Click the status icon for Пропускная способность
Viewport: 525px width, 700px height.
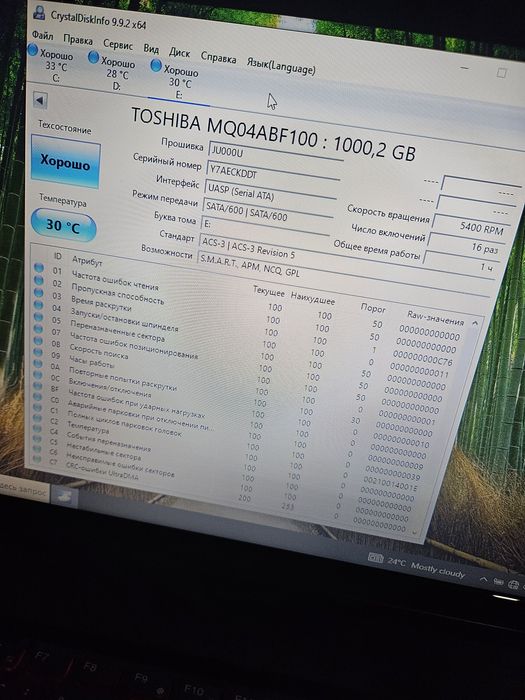coord(39,280)
